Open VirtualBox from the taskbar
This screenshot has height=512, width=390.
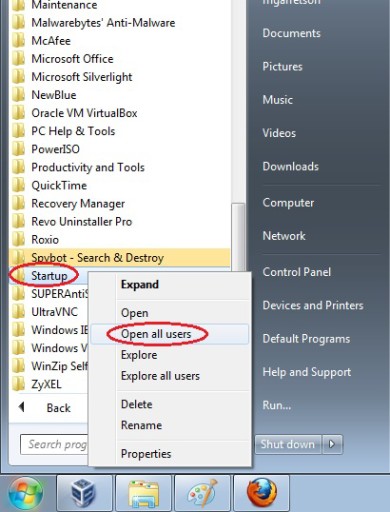(x=84, y=493)
